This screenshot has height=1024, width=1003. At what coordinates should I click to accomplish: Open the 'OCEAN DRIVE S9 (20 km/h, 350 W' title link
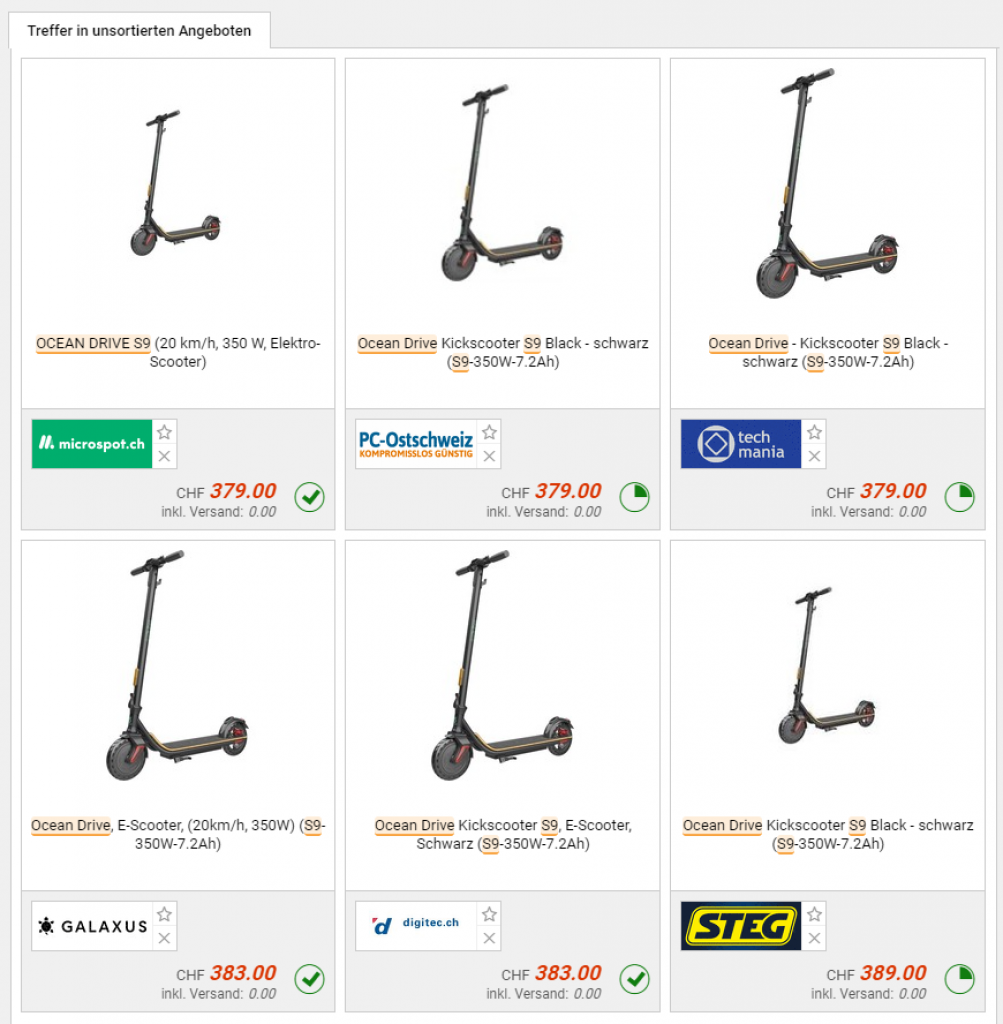coord(178,352)
